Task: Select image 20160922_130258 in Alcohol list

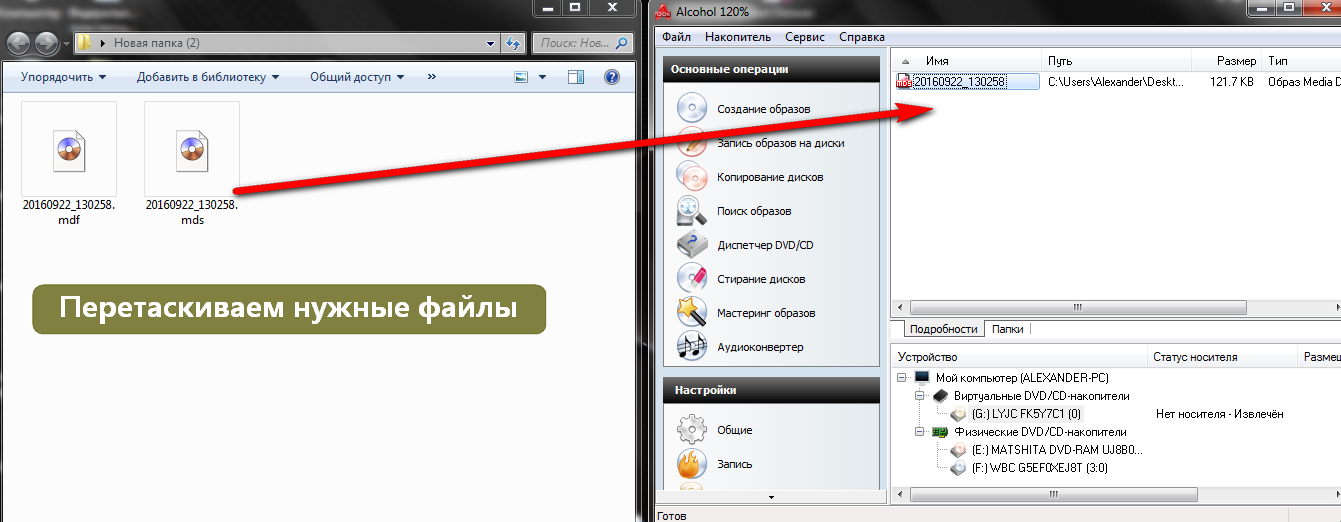Action: (x=959, y=82)
